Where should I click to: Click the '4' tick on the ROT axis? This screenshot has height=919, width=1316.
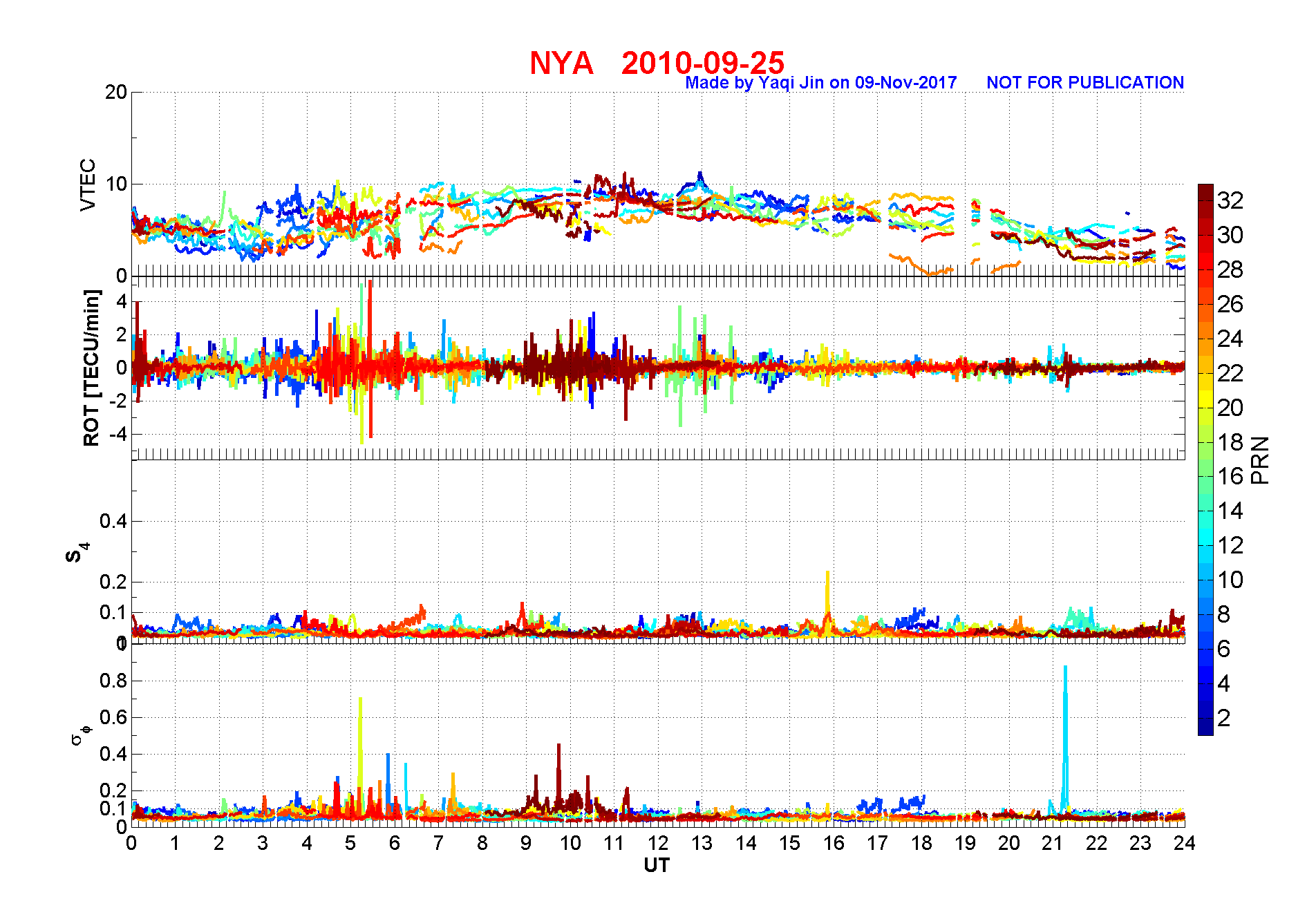coord(122,301)
